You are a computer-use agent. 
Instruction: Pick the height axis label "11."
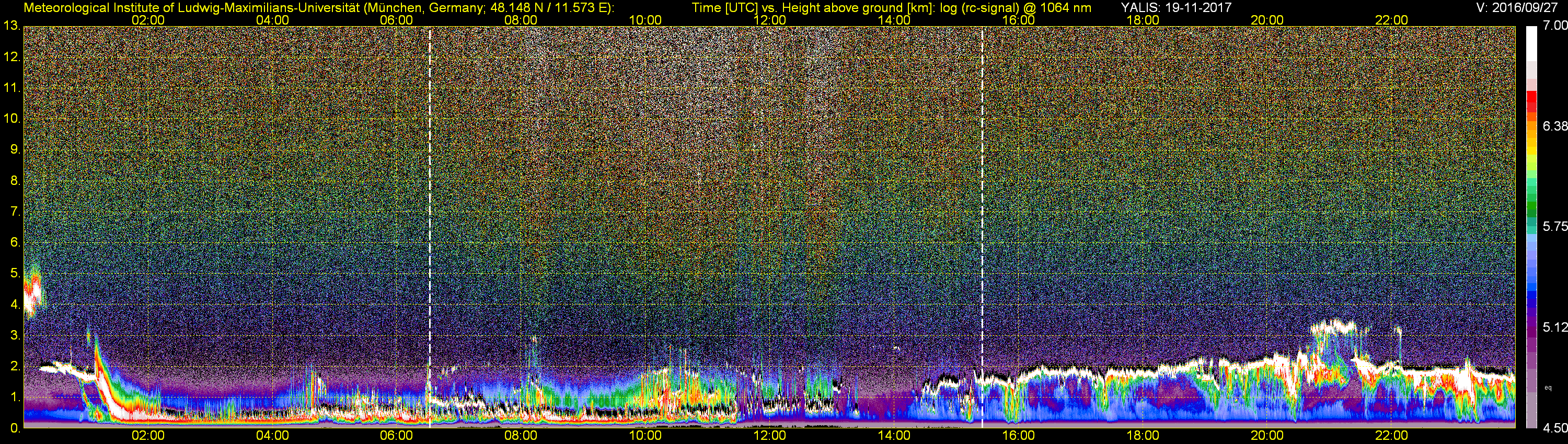tap(12, 88)
